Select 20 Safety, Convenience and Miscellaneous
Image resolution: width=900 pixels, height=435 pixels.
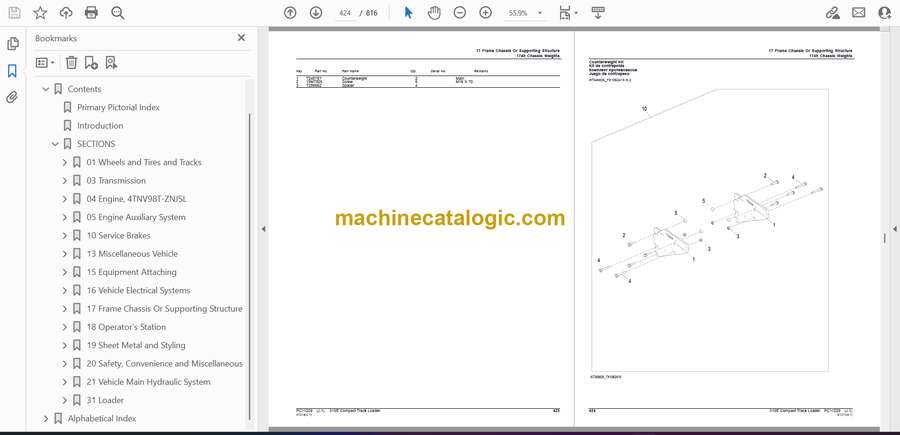tap(165, 364)
